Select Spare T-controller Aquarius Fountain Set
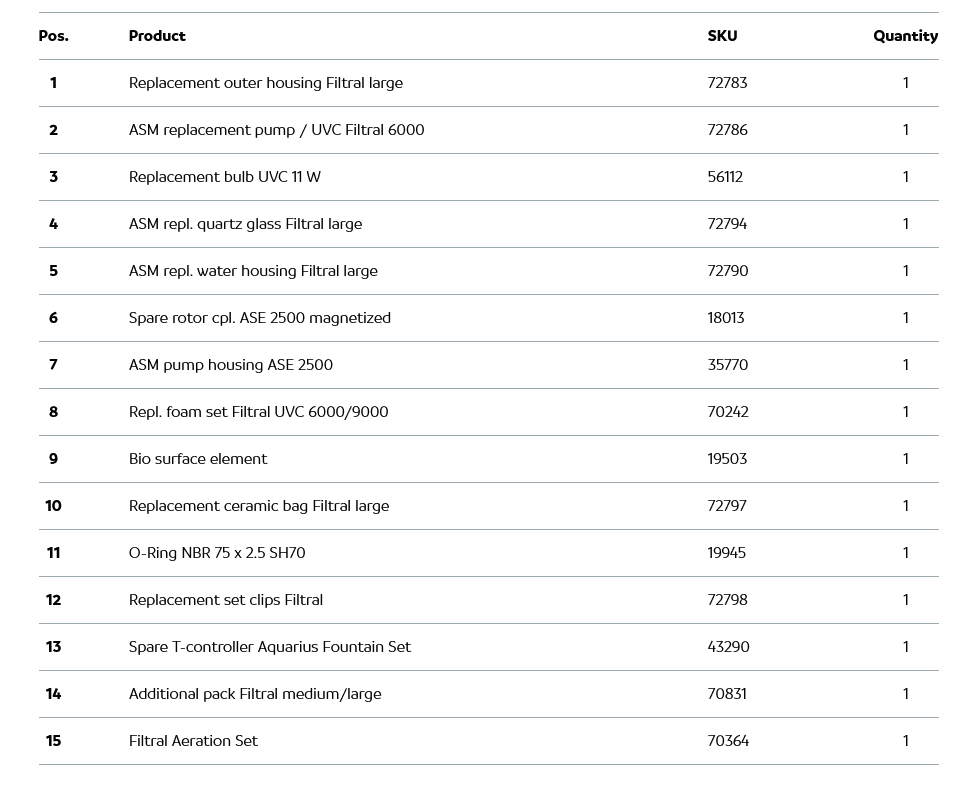The image size is (967, 788). point(270,647)
